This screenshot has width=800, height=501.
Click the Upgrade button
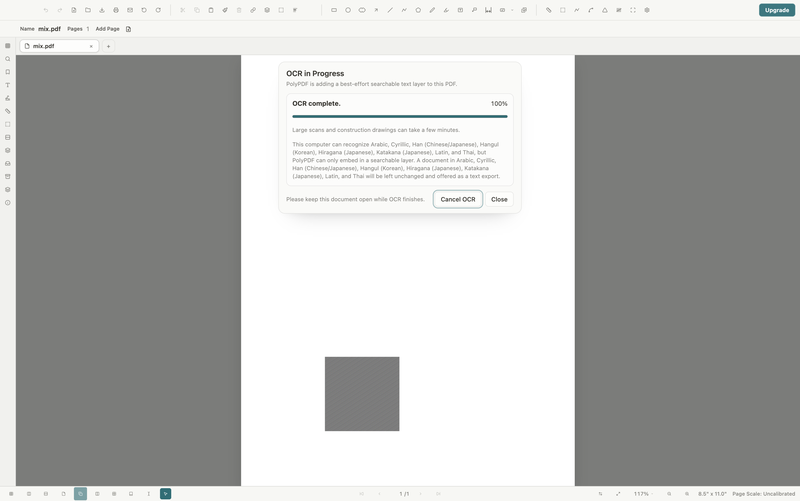tap(777, 10)
